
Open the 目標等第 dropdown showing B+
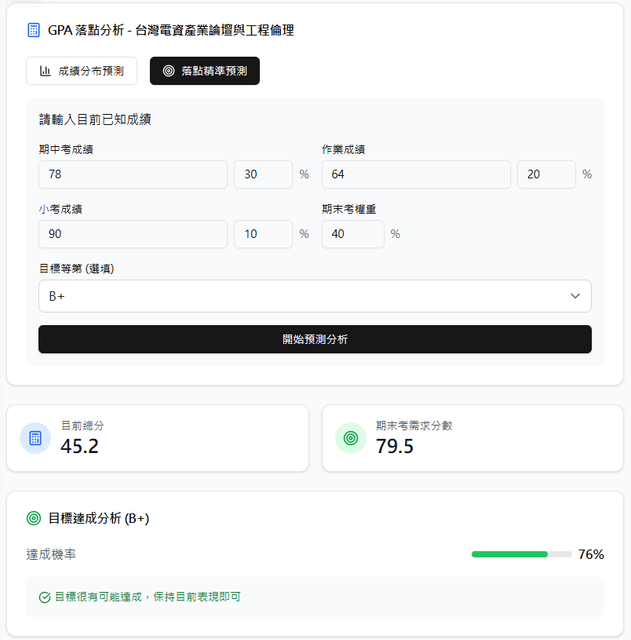click(x=300, y=296)
